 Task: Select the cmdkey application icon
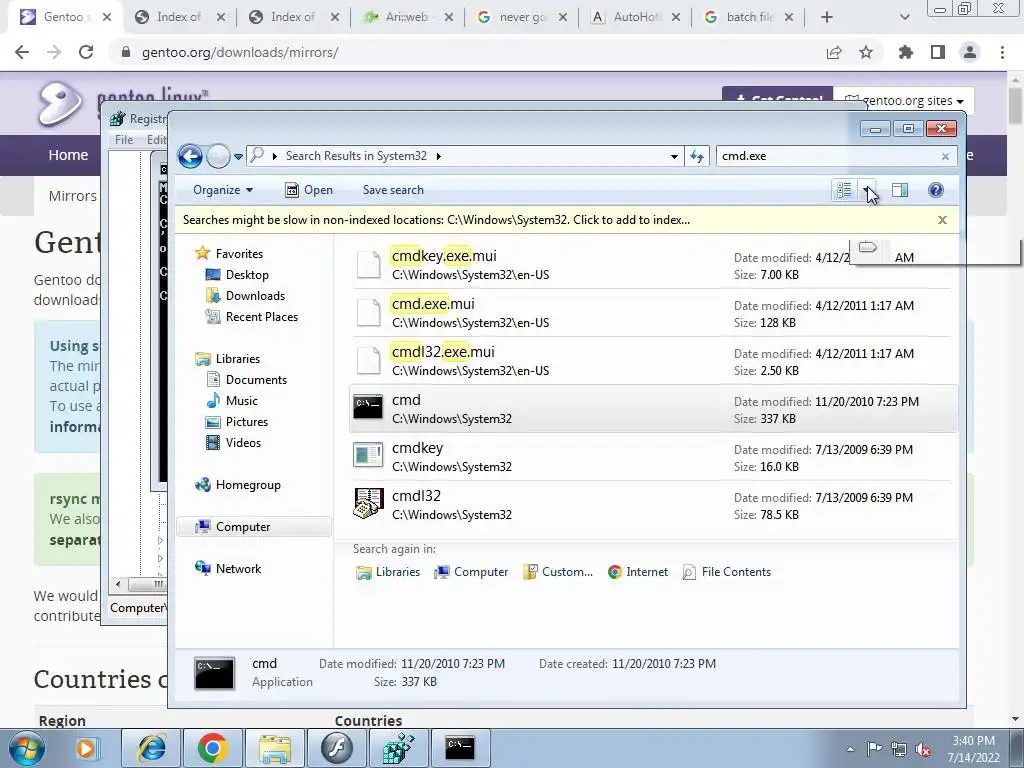point(368,455)
